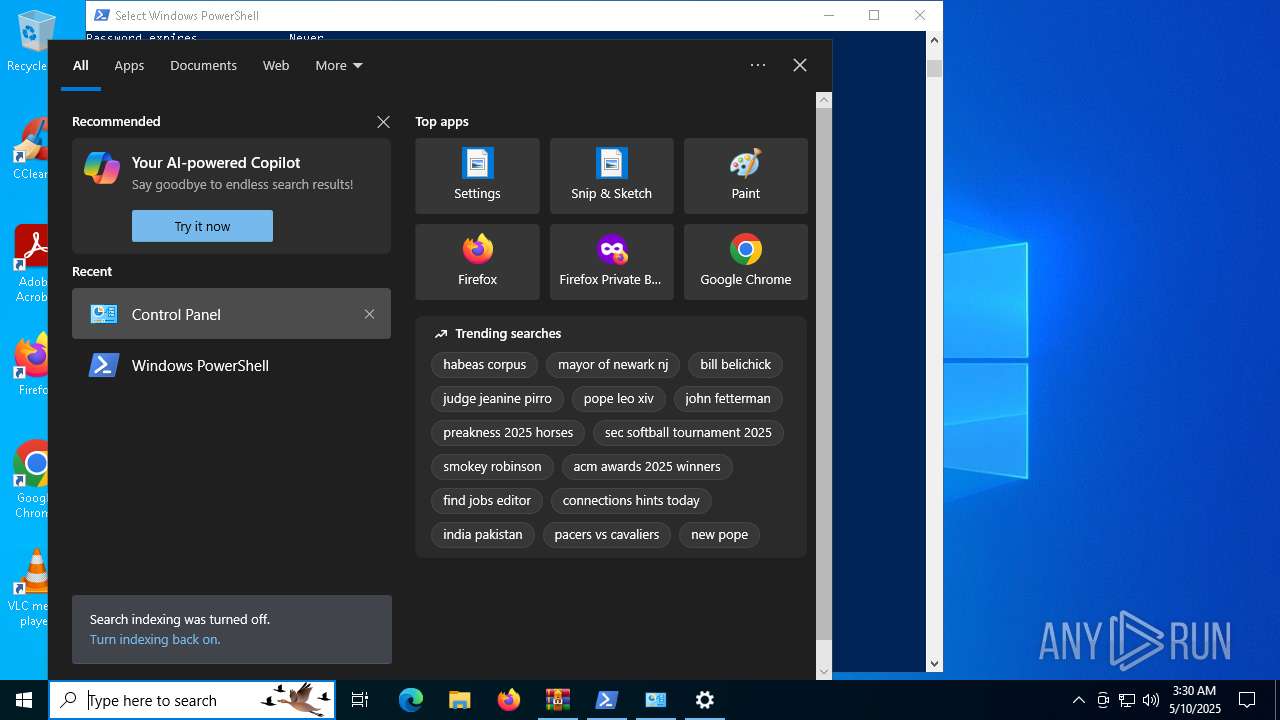Open the notification center icon
The image size is (1280, 720).
point(1247,700)
